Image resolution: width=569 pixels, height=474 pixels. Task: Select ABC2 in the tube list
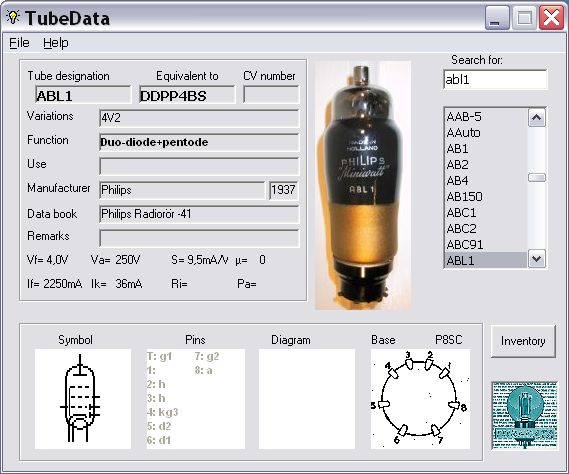(486, 228)
